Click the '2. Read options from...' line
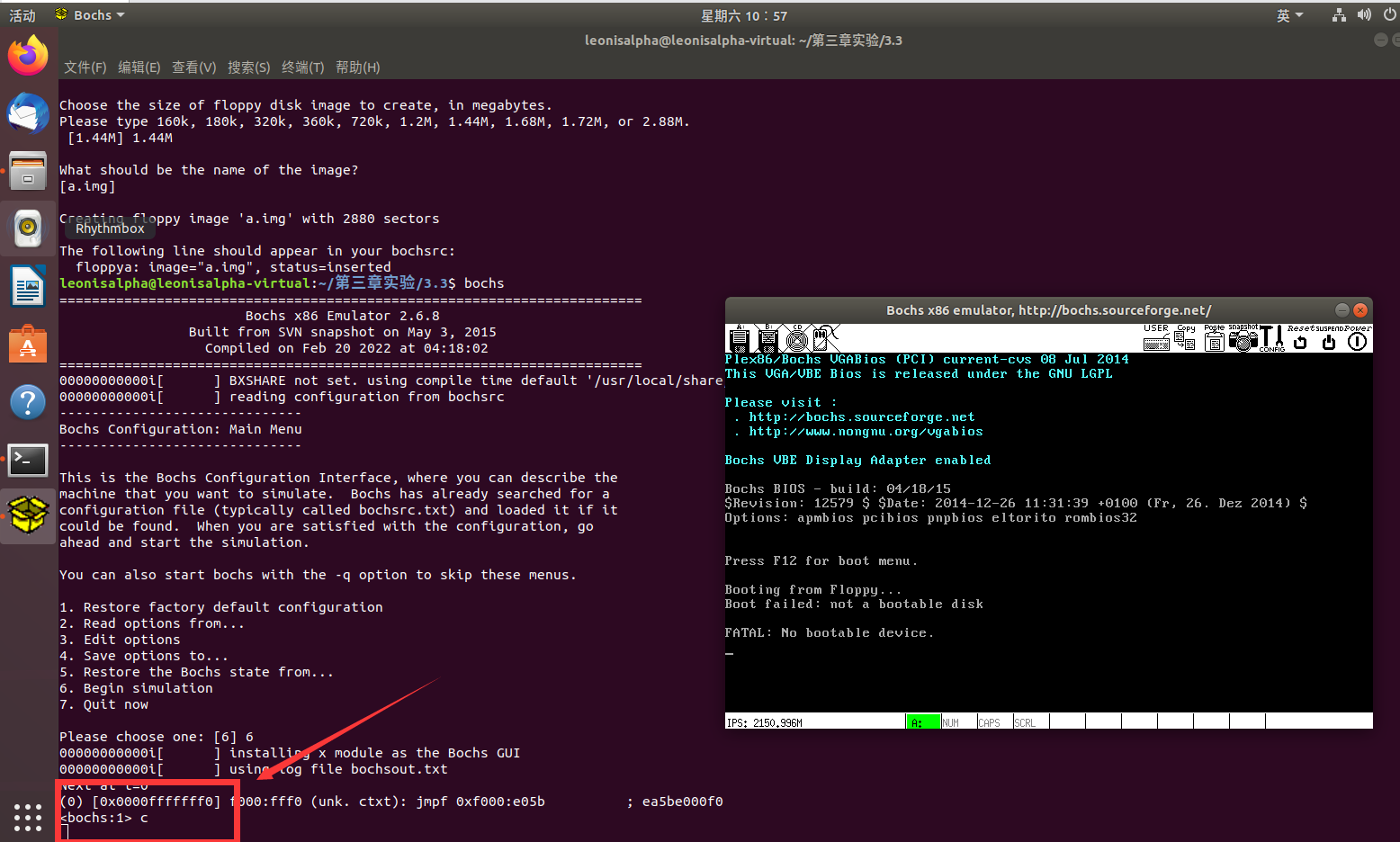Viewport: 1400px width, 842px height. coord(152,623)
